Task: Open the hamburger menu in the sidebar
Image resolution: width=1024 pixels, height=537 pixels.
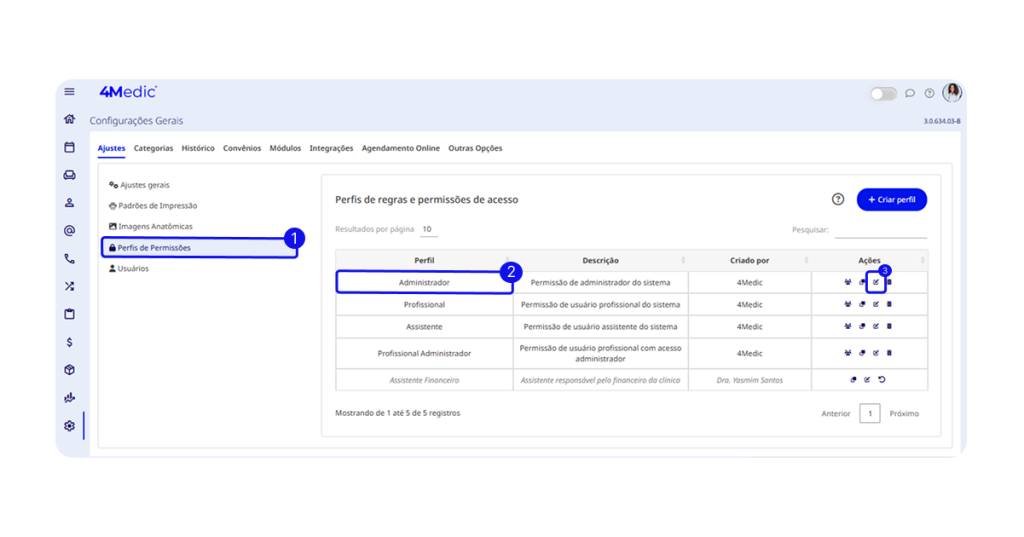Action: point(69,92)
